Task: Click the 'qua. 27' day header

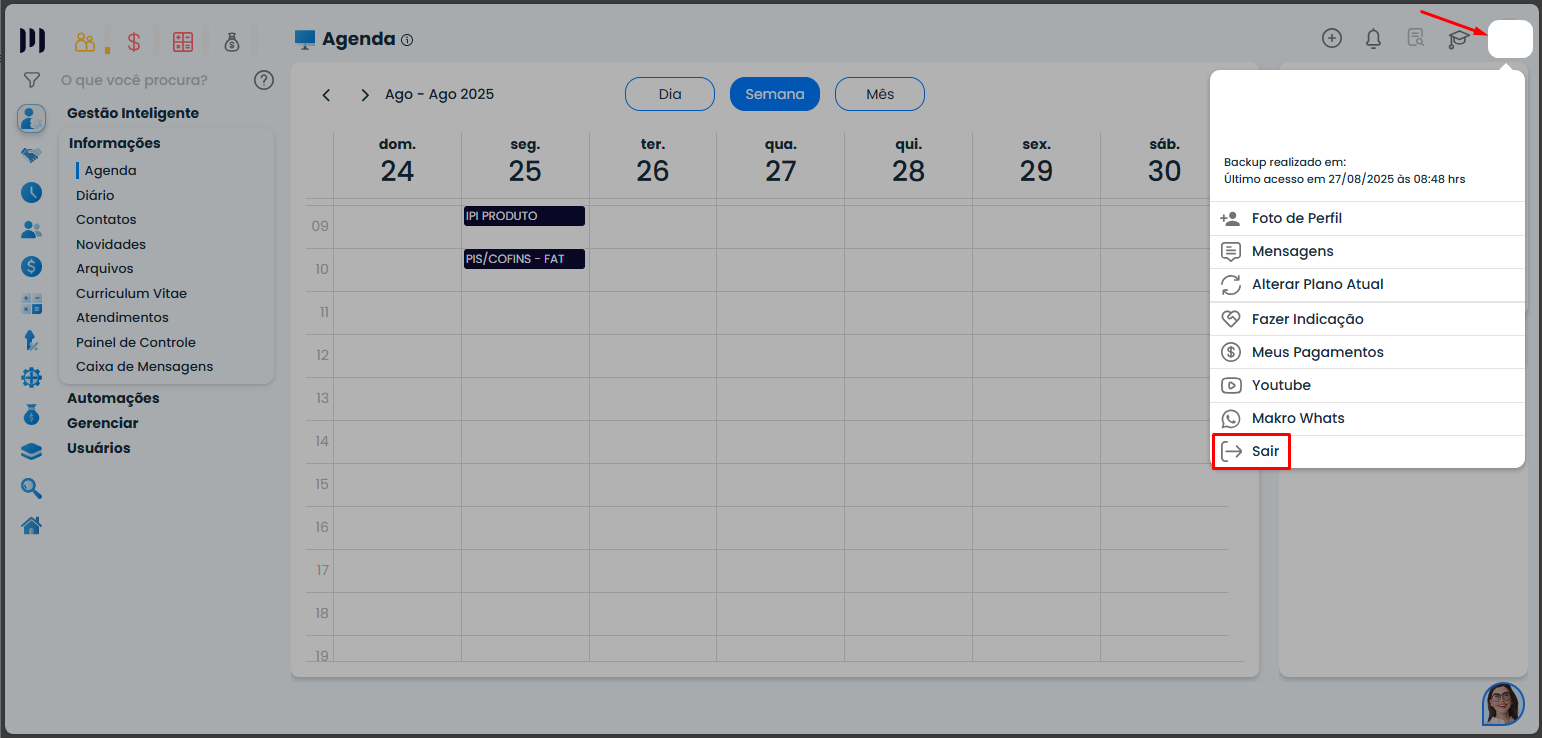Action: 780,161
